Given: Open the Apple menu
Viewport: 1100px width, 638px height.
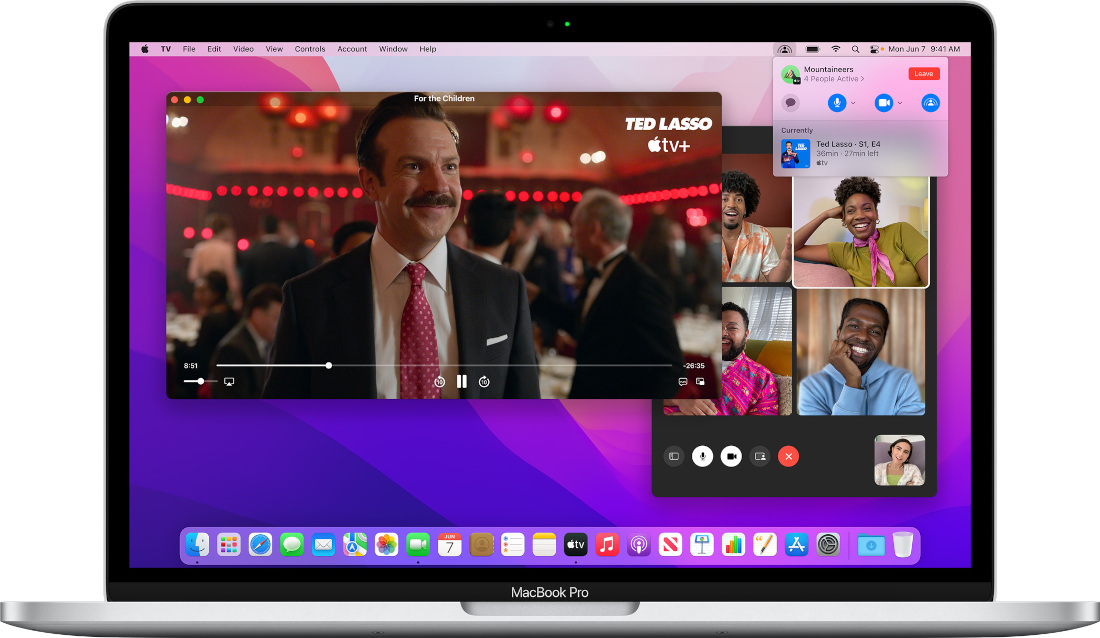Looking at the screenshot, I should [x=145, y=49].
